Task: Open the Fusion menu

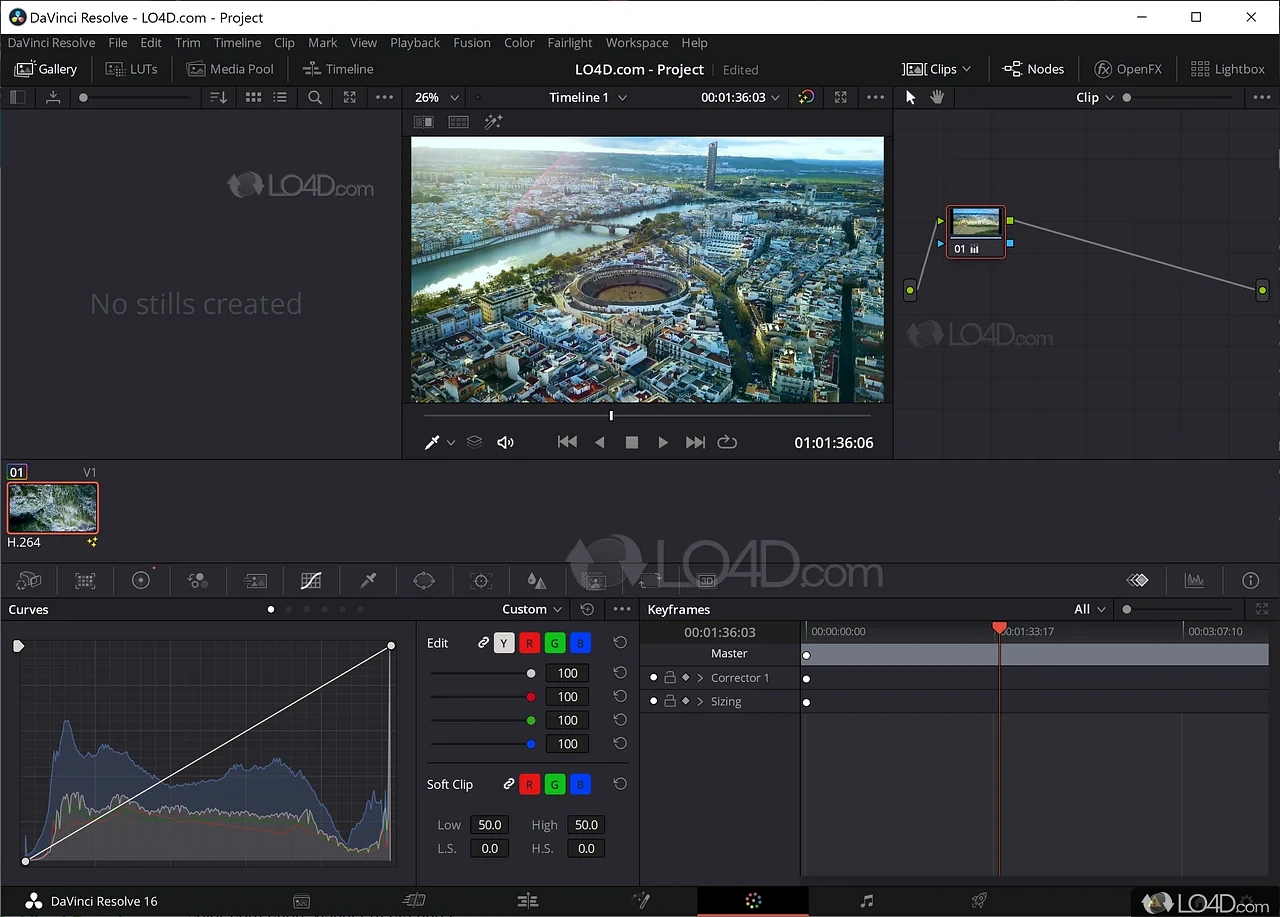Action: [471, 43]
